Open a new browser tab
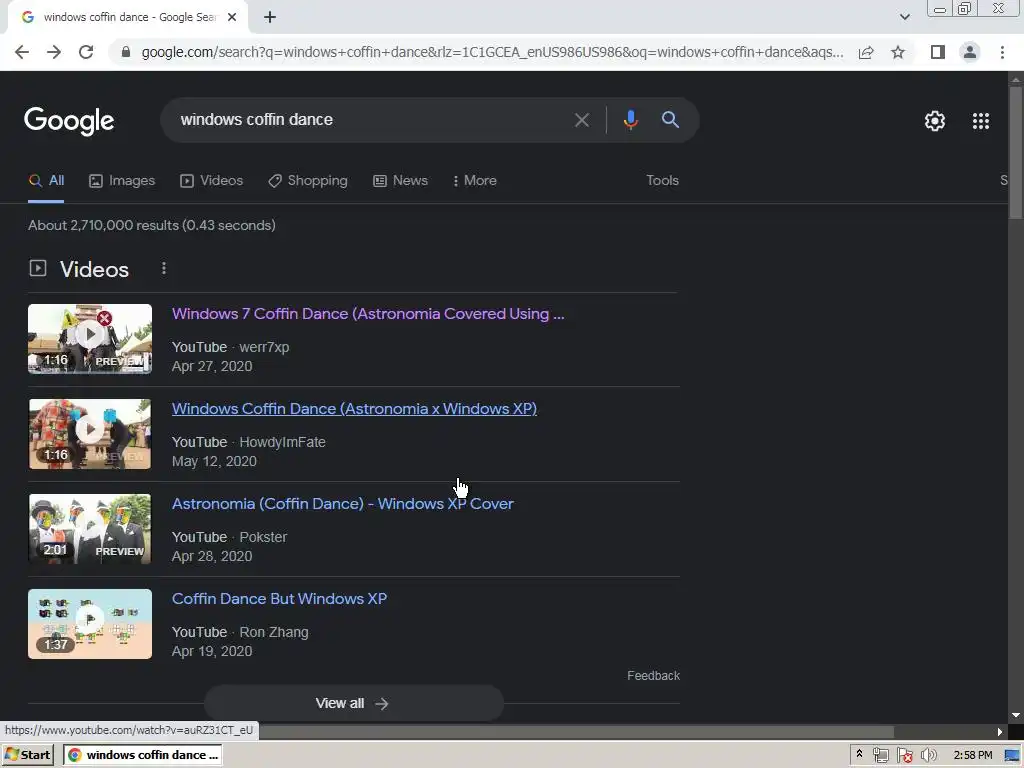 coord(270,17)
